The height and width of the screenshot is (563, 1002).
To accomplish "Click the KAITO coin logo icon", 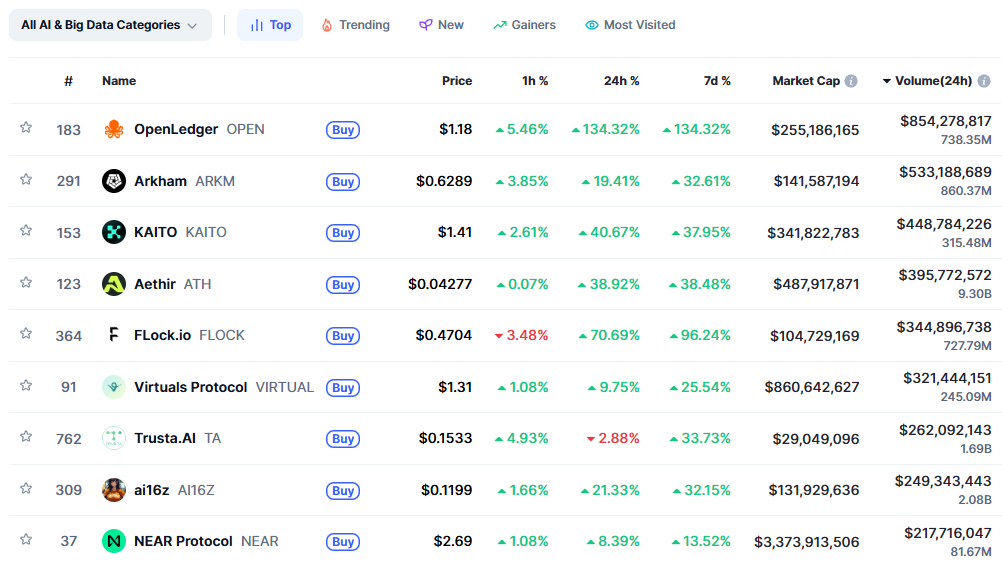I will click(x=114, y=232).
